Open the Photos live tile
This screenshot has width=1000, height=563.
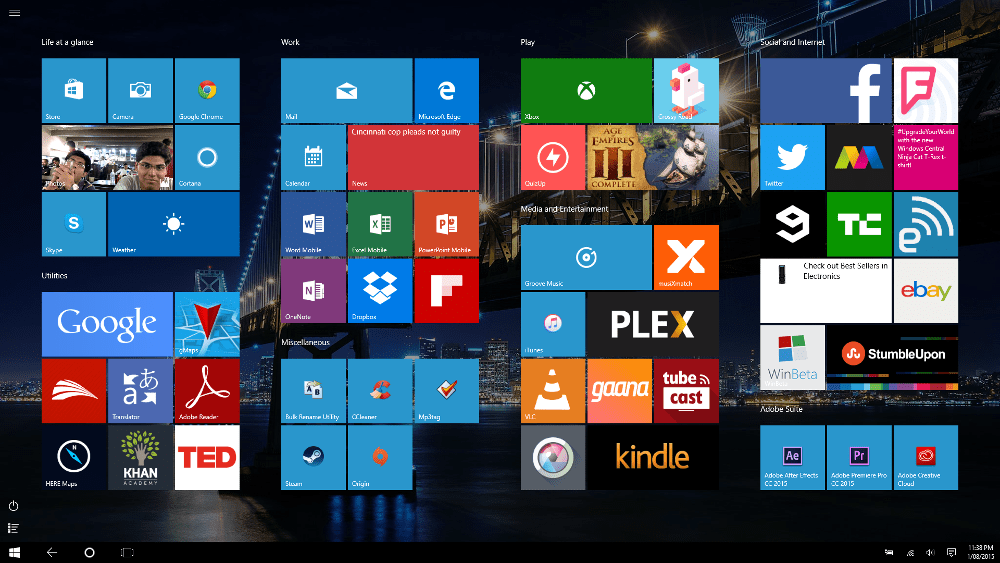point(107,157)
